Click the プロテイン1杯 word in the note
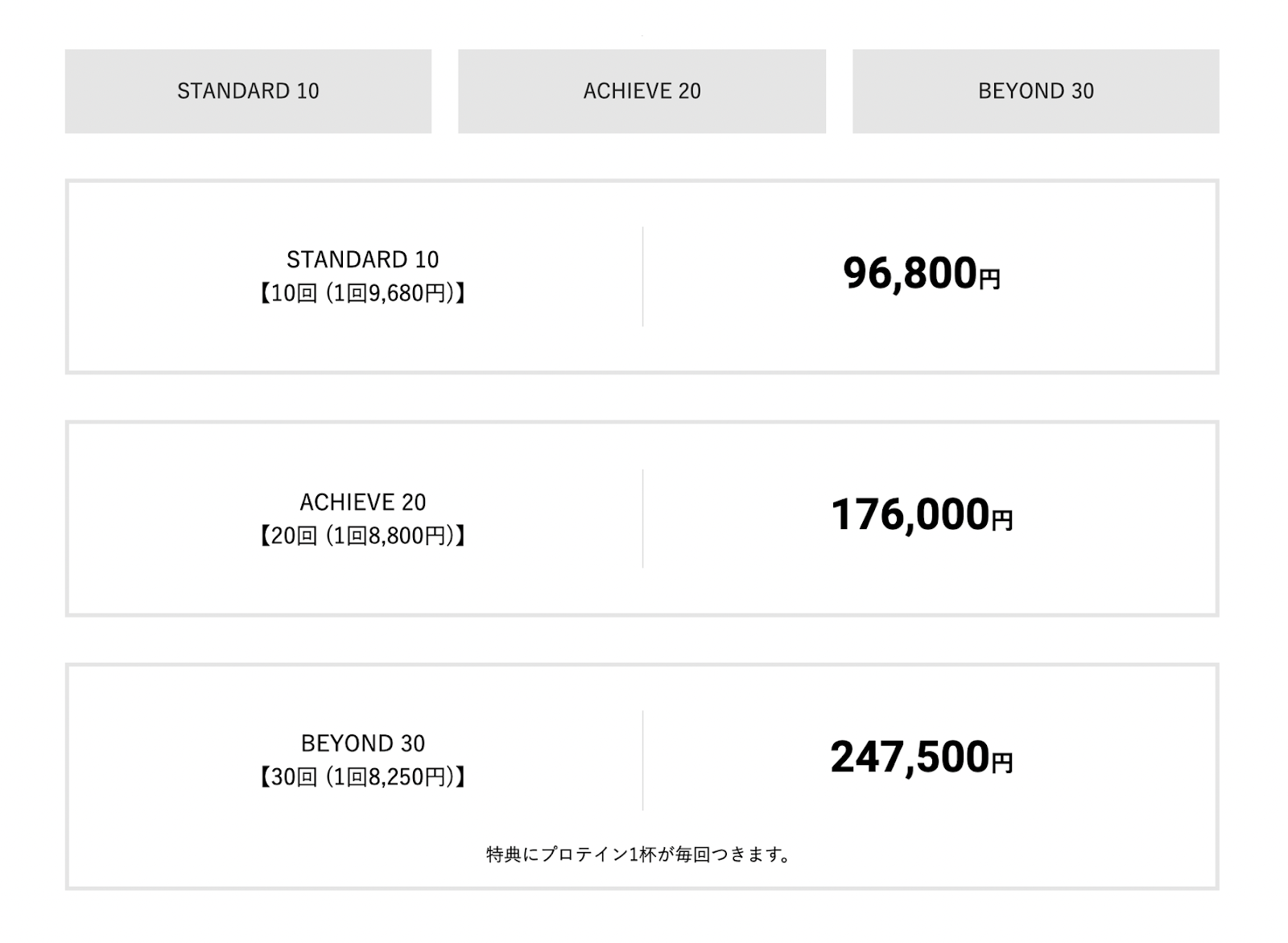 599,854
